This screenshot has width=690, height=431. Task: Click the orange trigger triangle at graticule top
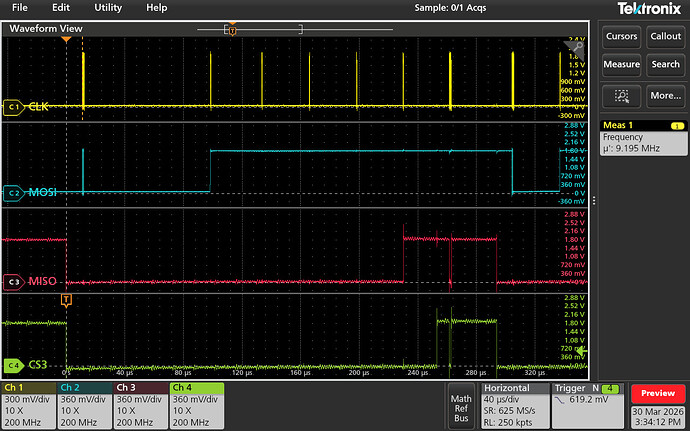point(66,40)
